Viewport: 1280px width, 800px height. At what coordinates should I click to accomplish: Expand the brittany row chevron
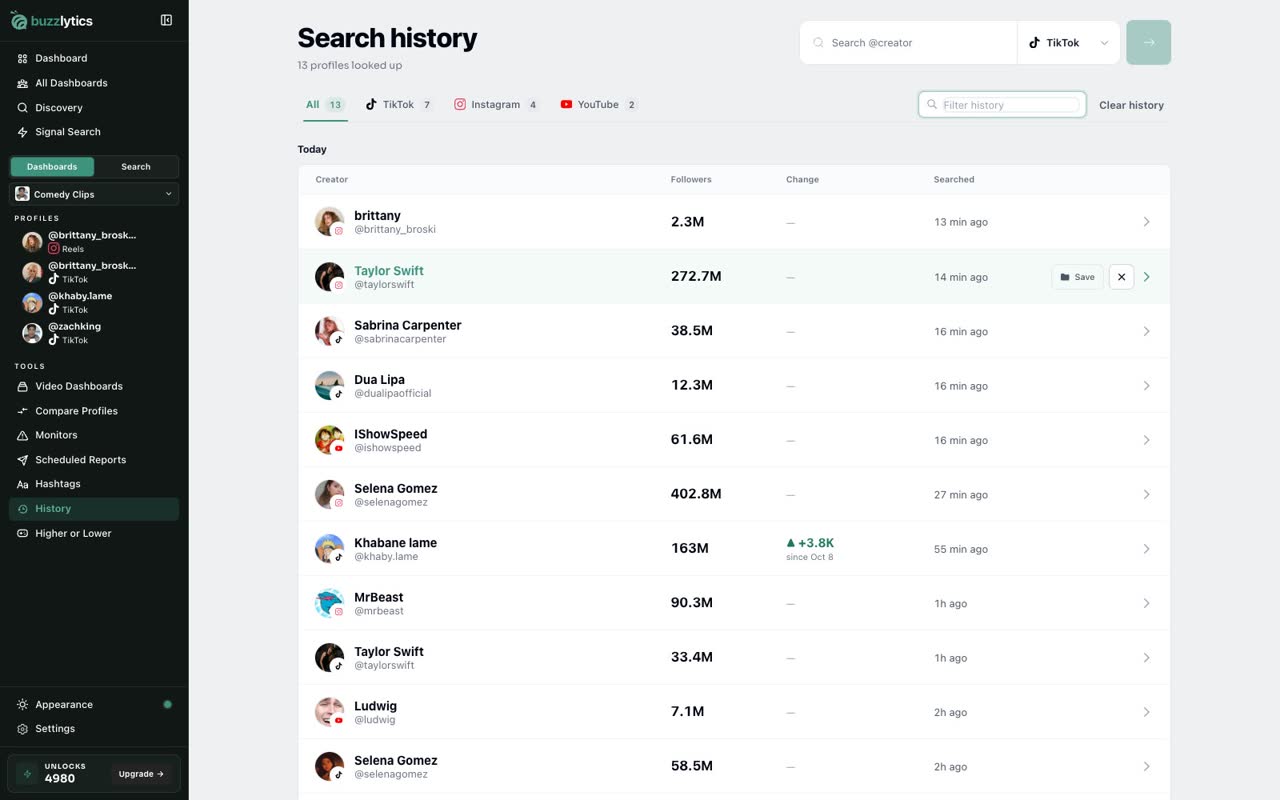point(1146,222)
